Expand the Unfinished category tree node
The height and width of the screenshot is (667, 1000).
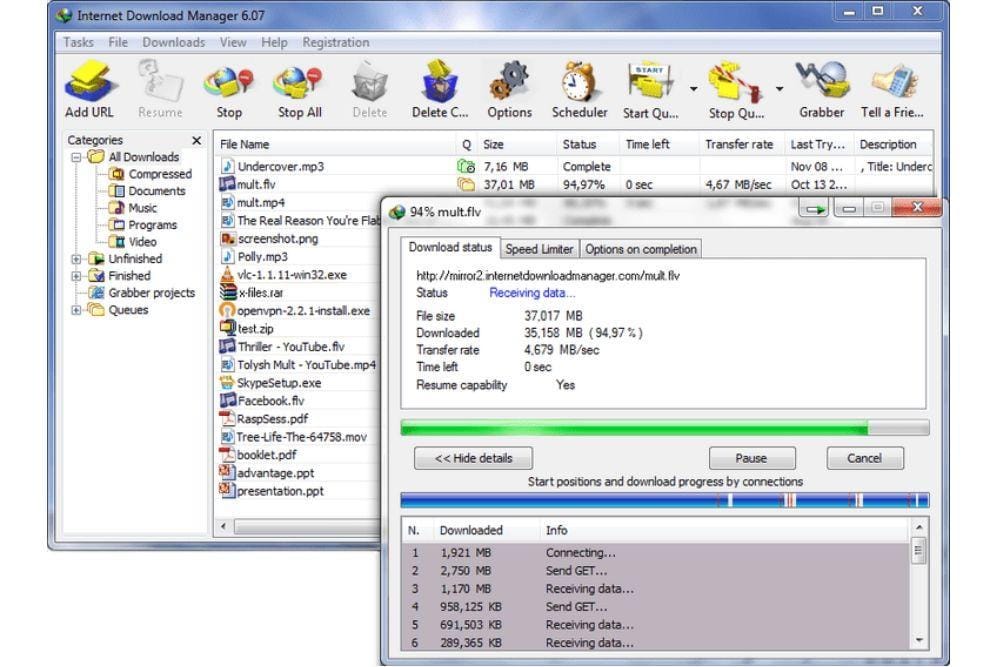tap(77, 259)
